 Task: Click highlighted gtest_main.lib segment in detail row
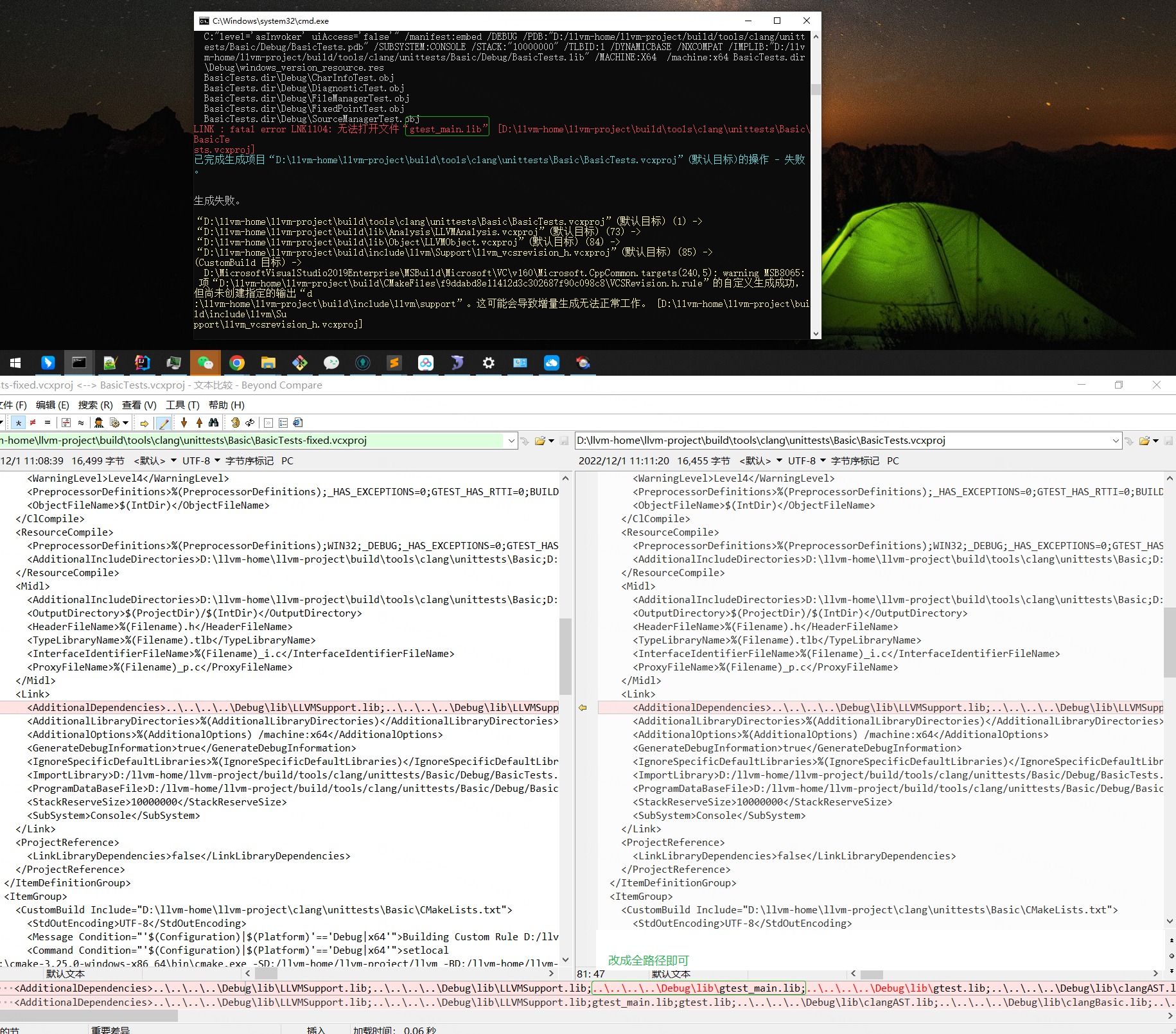point(698,988)
